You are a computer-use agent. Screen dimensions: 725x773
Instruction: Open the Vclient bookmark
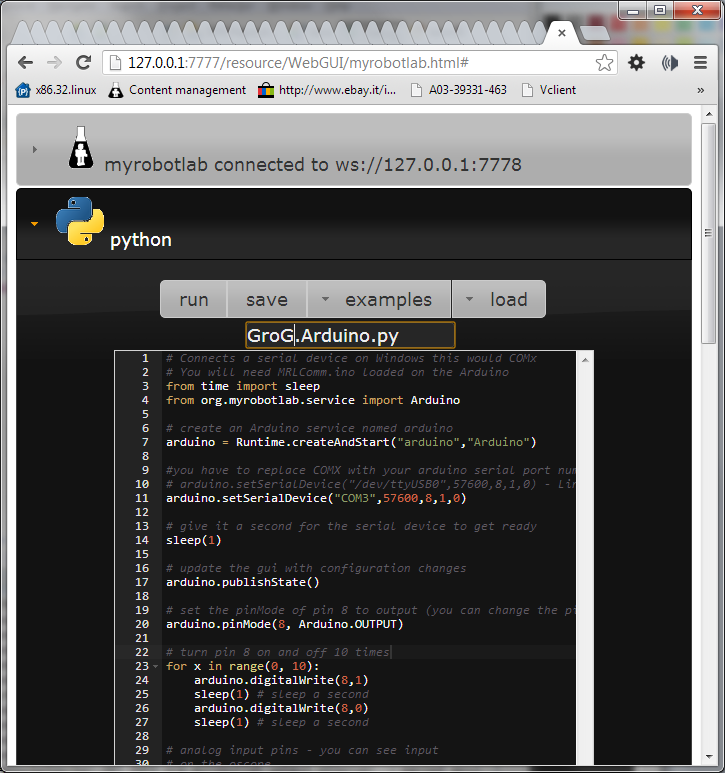tap(549, 90)
